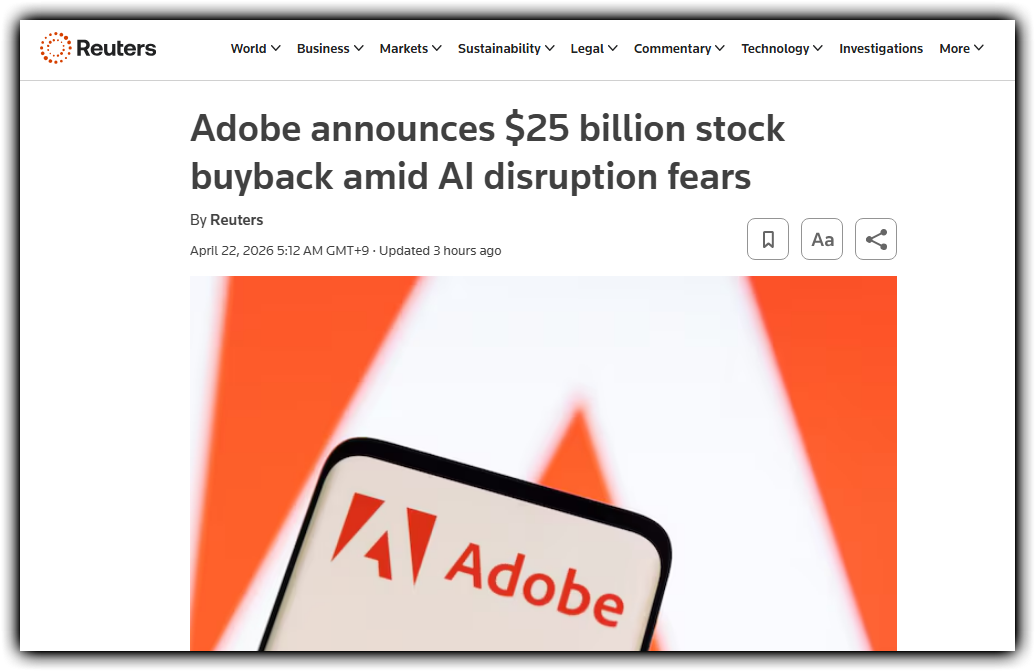Expand the Business dropdown chevron
This screenshot has height=671, width=1035.
click(x=358, y=48)
